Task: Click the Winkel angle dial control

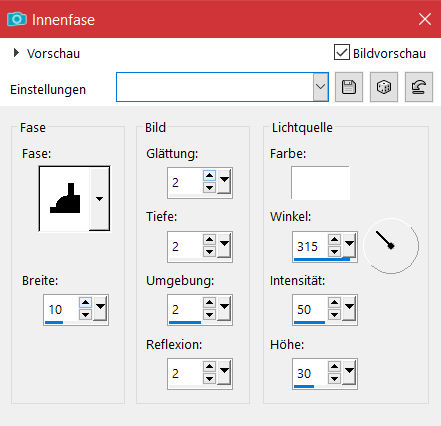Action: pyautogui.click(x=391, y=246)
